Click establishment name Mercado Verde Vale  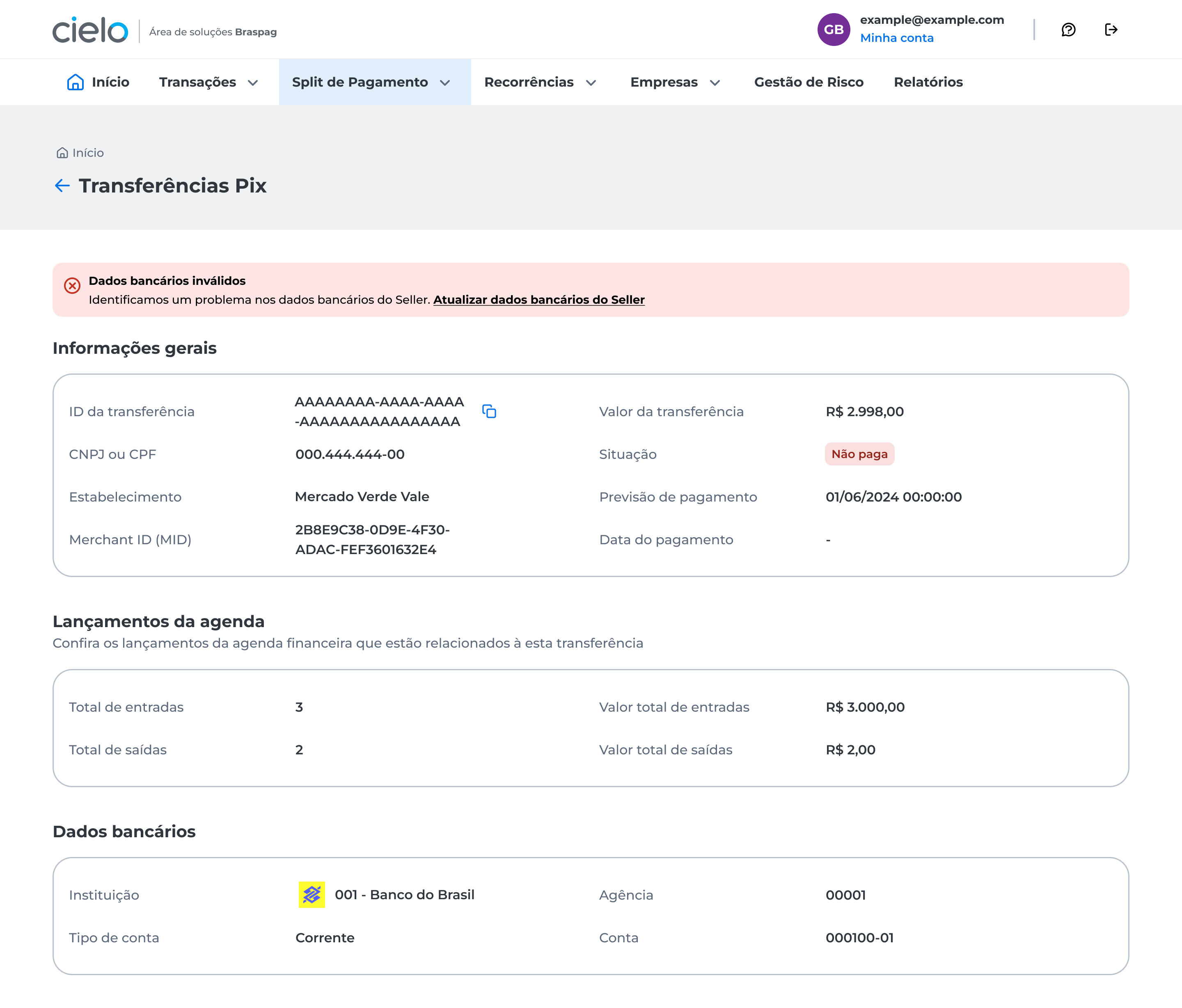pyautogui.click(x=362, y=497)
